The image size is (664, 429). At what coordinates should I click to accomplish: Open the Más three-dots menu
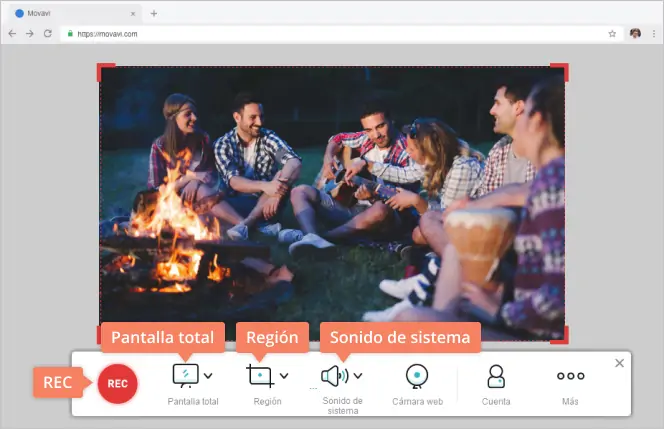point(570,376)
